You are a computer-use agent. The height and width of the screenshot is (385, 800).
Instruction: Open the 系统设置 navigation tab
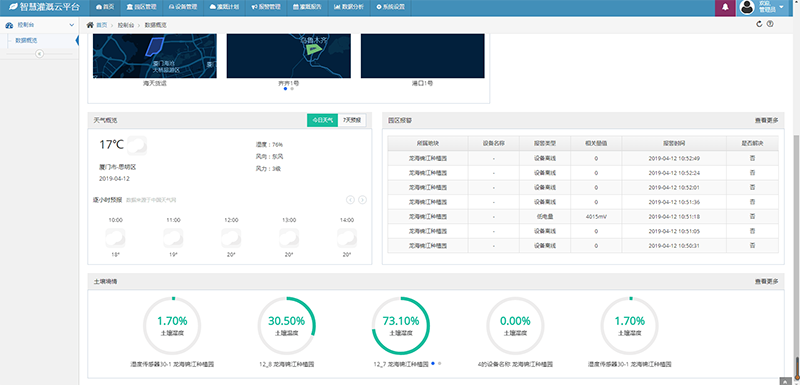tap(390, 7)
